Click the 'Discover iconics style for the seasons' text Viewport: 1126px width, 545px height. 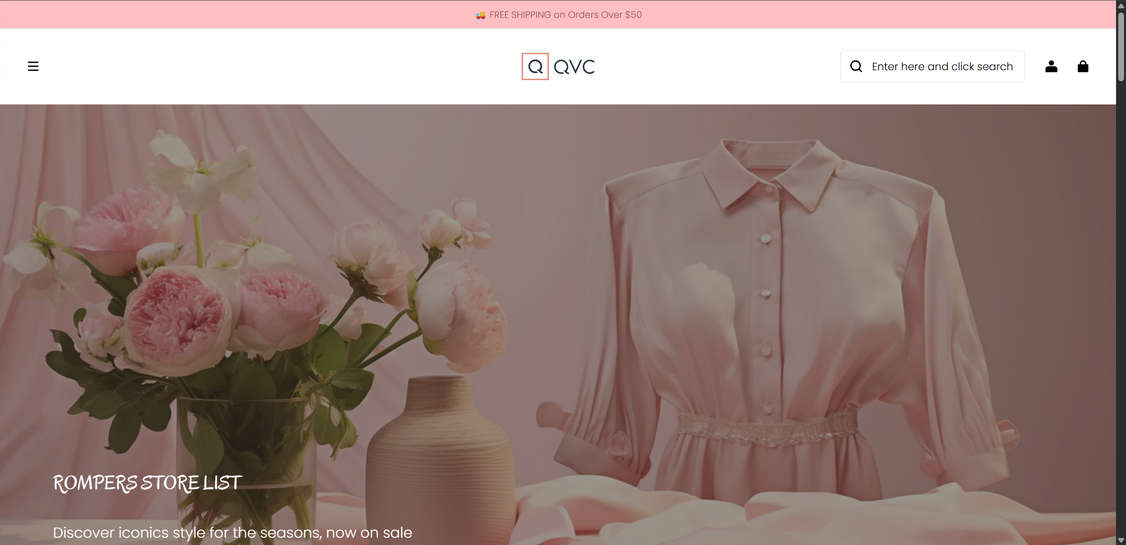point(233,533)
